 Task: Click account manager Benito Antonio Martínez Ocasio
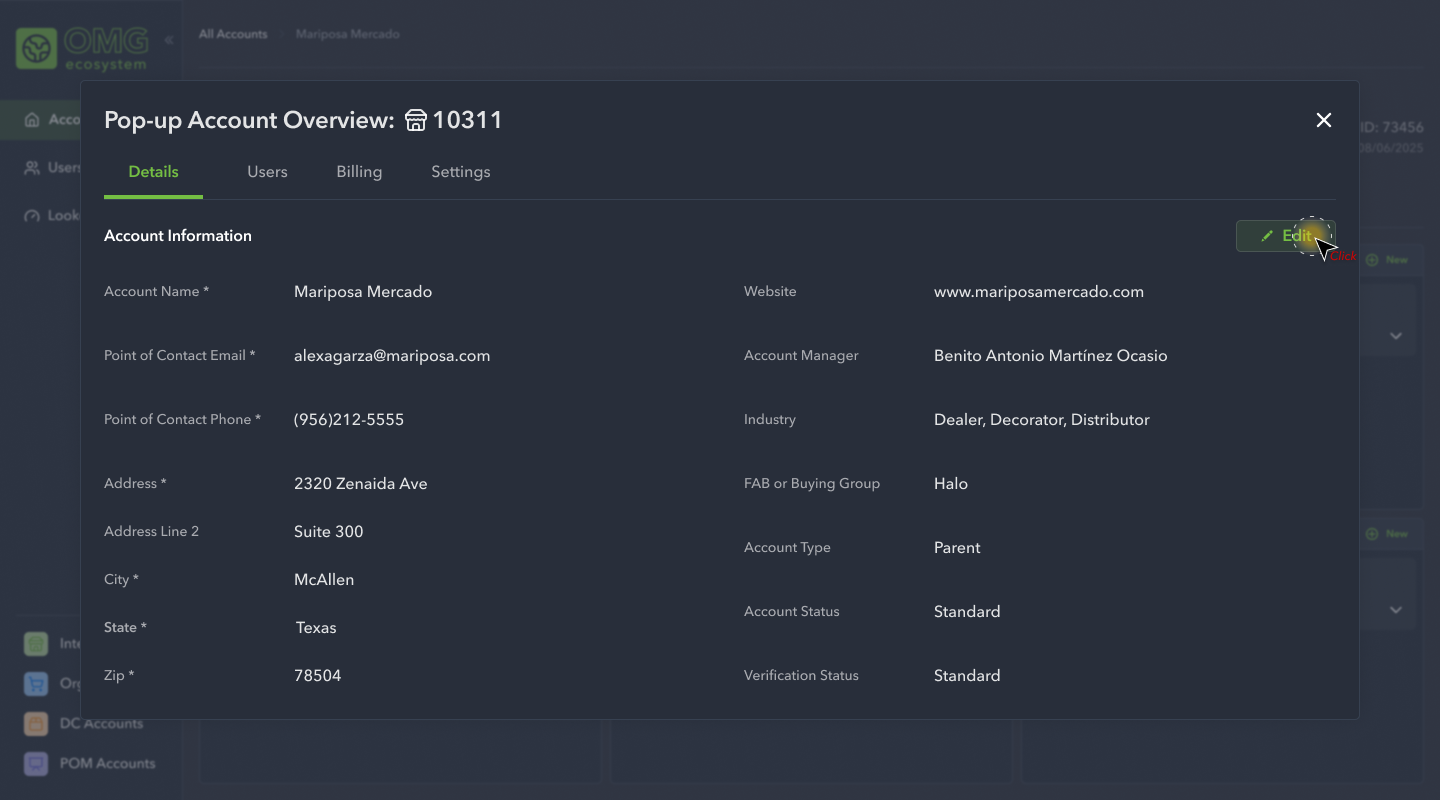point(1051,356)
